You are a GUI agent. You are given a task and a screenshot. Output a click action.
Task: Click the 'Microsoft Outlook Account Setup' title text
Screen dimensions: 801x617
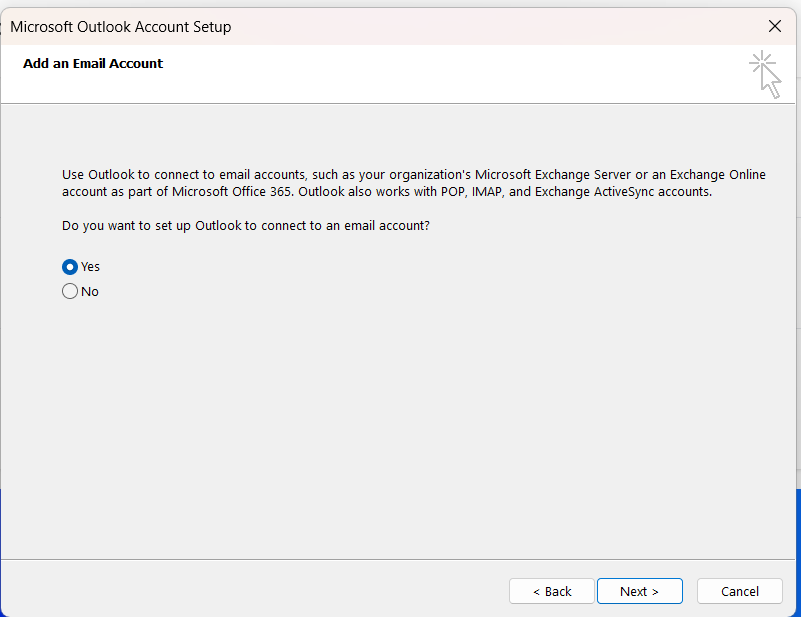pos(121,27)
